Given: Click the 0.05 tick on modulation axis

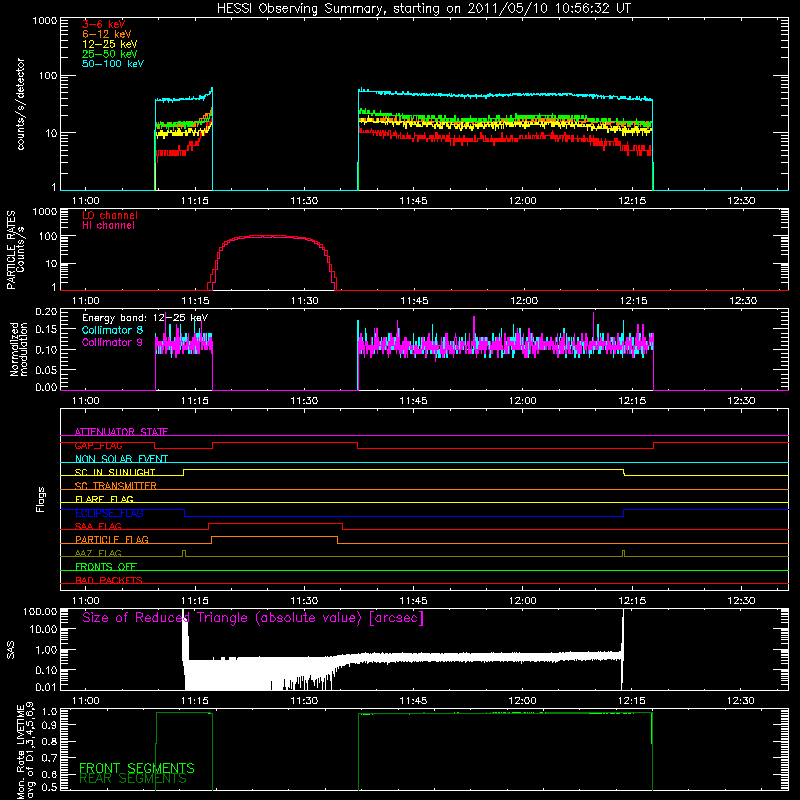Looking at the screenshot, I should (x=46, y=369).
